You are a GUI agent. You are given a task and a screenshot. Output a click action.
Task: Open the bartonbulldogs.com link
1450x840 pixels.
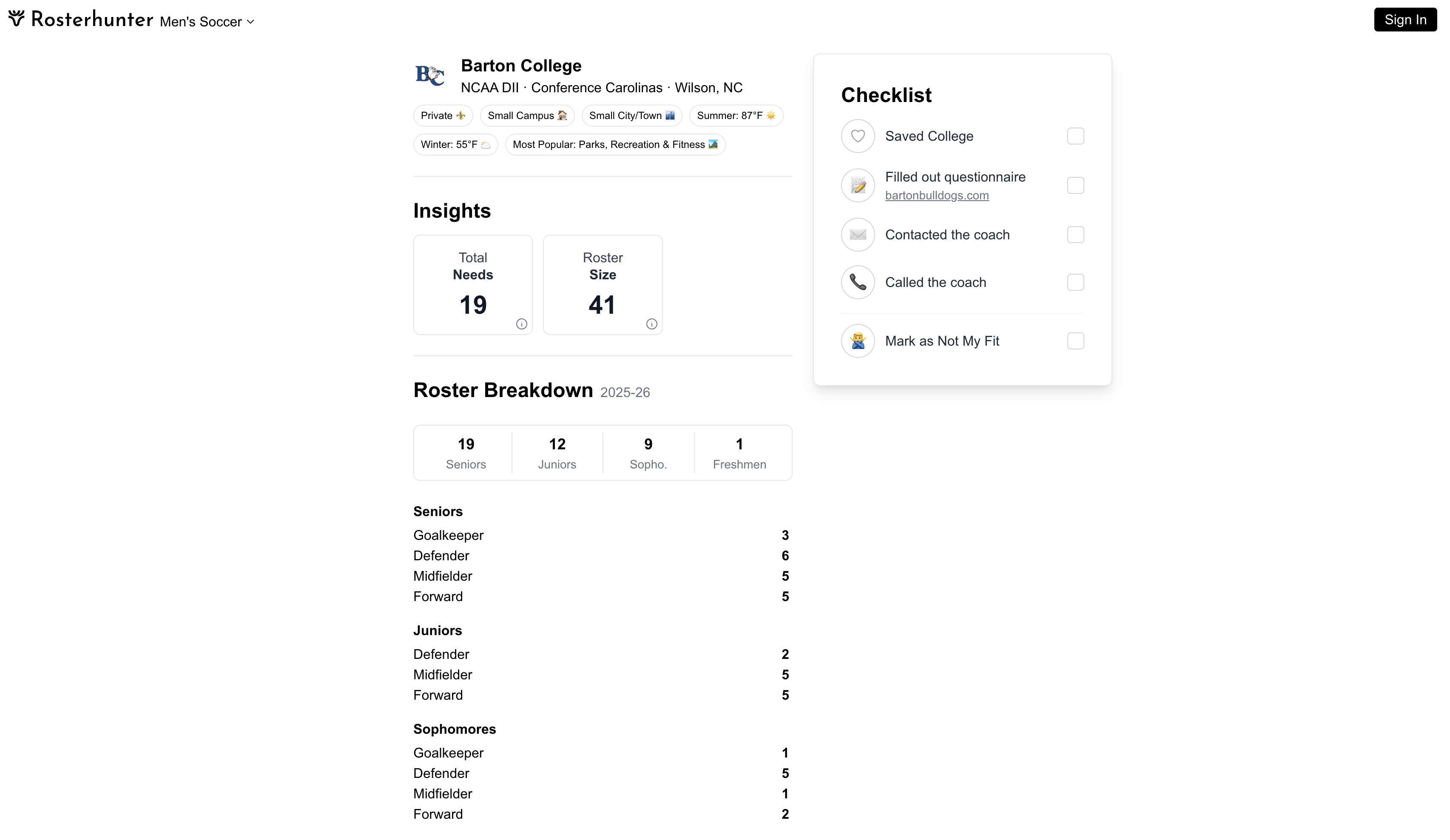click(937, 195)
